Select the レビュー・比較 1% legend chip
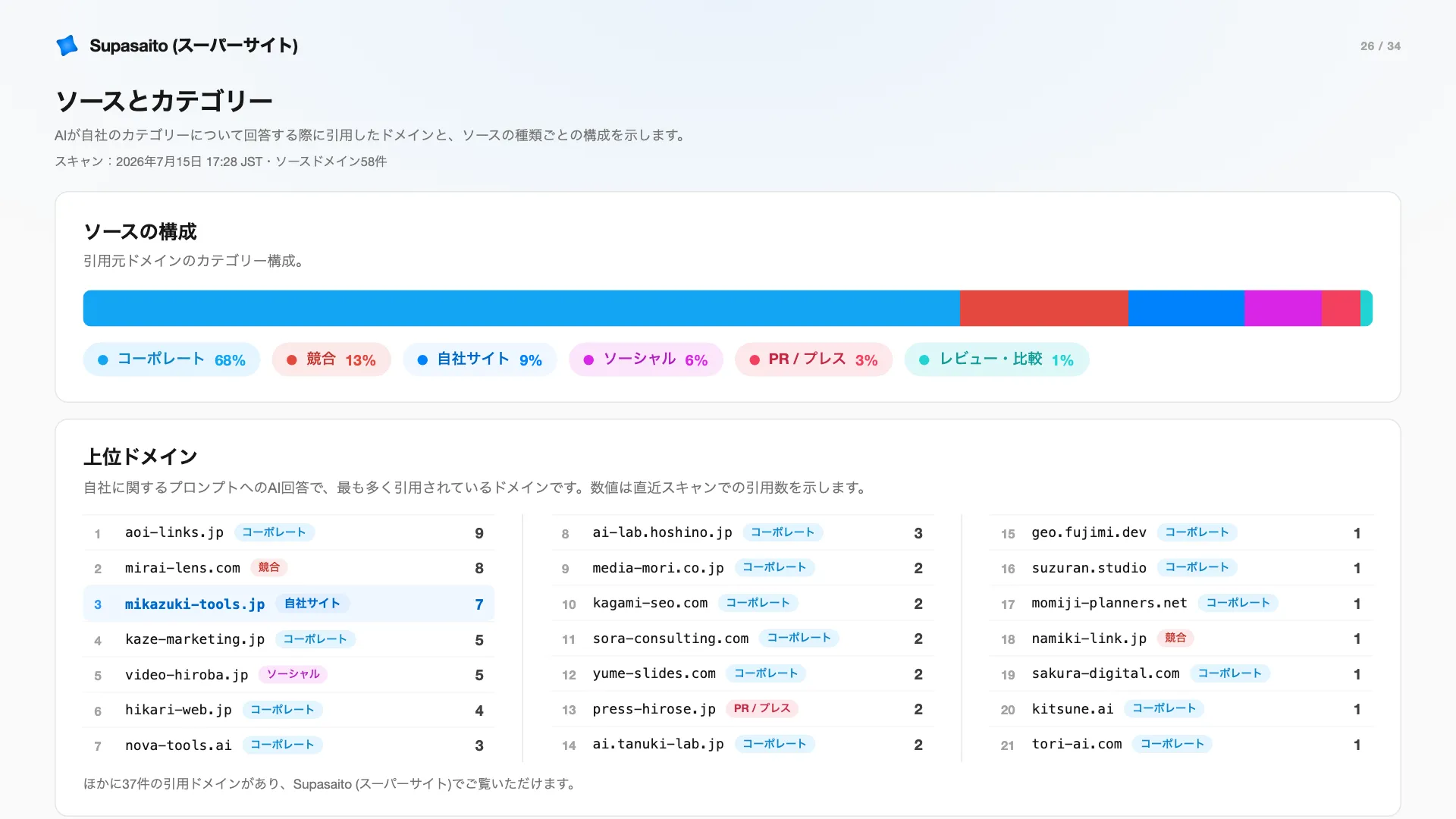1456x819 pixels. coord(996,359)
